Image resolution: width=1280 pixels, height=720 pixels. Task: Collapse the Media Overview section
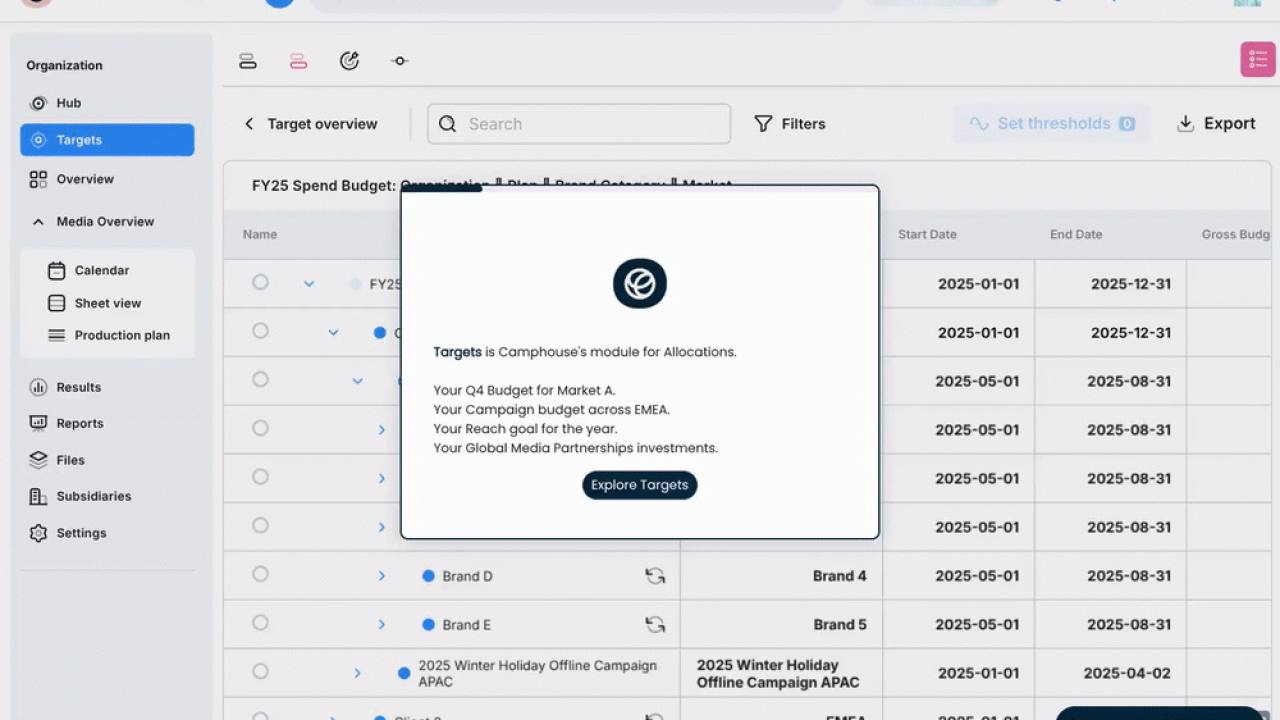[x=38, y=222]
